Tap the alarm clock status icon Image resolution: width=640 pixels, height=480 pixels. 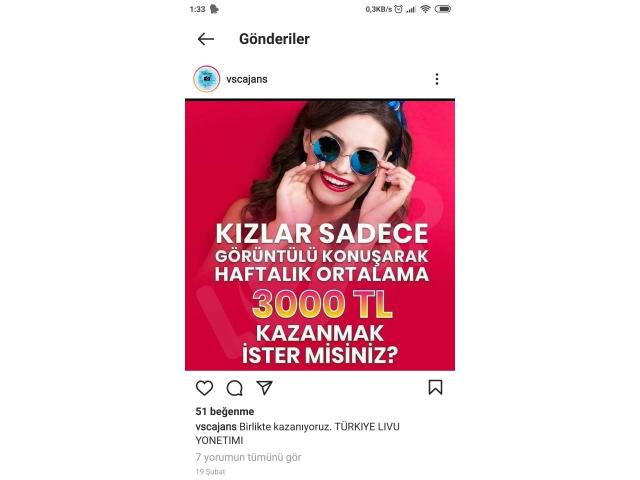click(398, 9)
